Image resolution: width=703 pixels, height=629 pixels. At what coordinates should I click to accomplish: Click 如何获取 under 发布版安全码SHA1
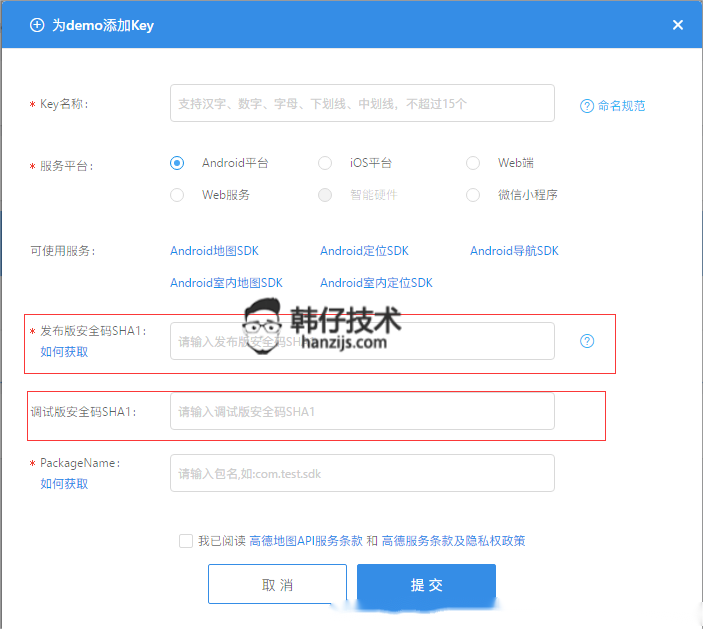pyautogui.click(x=64, y=352)
